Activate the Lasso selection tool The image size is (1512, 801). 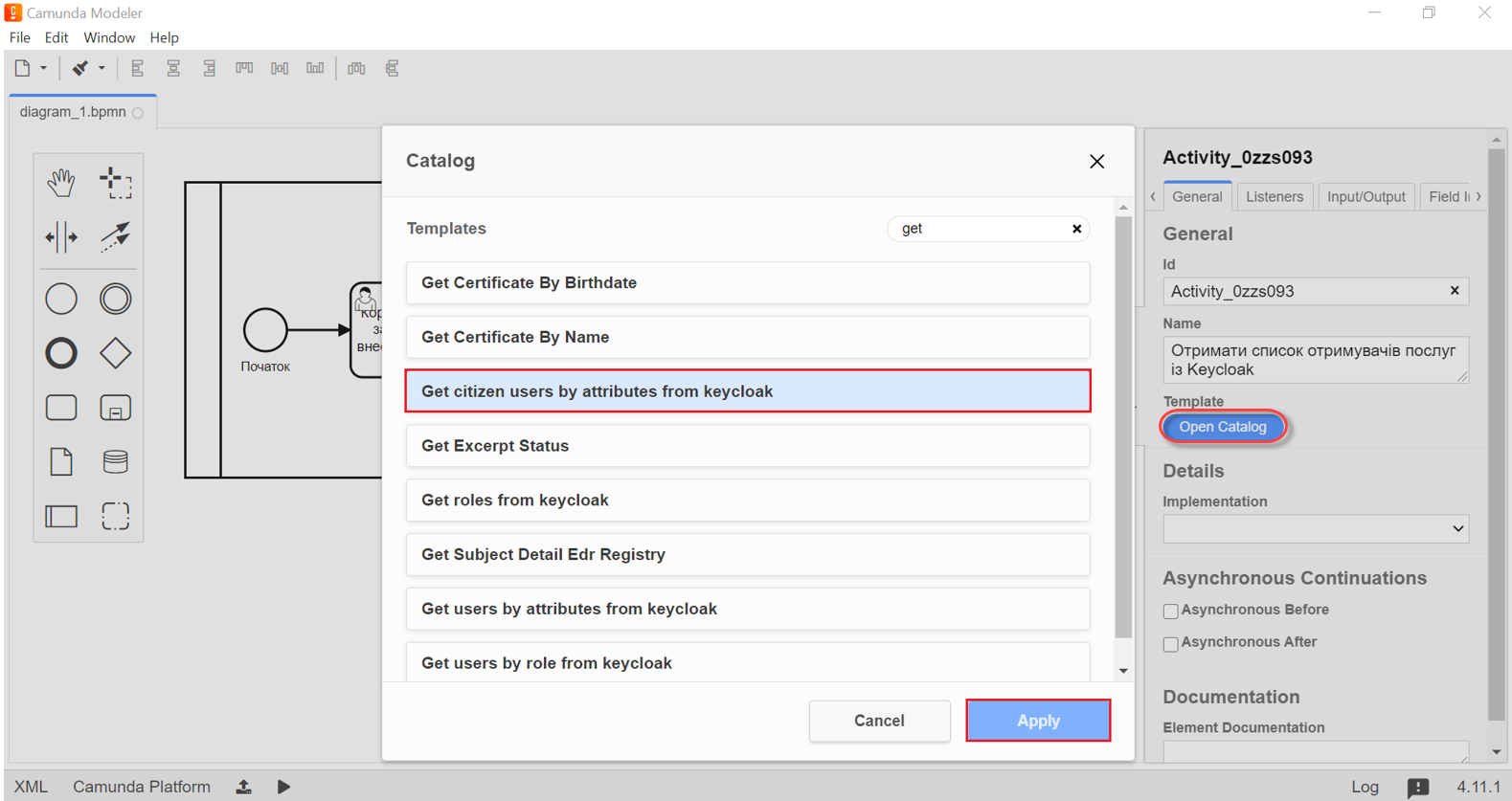click(x=116, y=182)
